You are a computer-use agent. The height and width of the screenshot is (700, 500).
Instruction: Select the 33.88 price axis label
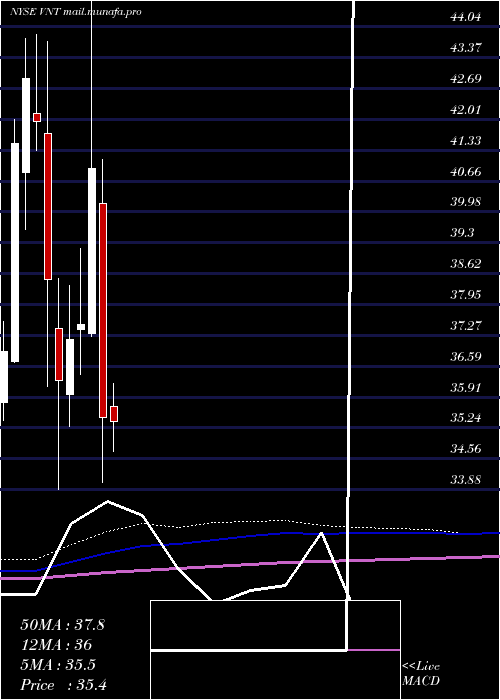[x=466, y=480]
